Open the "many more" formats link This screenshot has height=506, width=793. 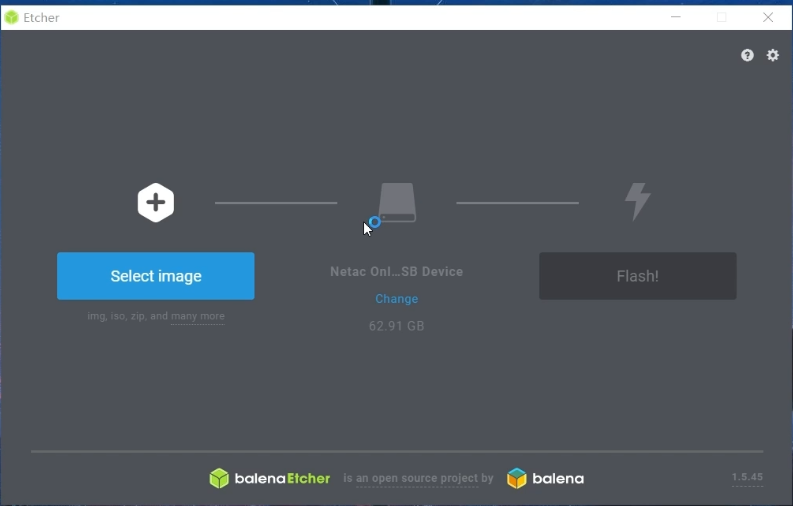coord(198,317)
